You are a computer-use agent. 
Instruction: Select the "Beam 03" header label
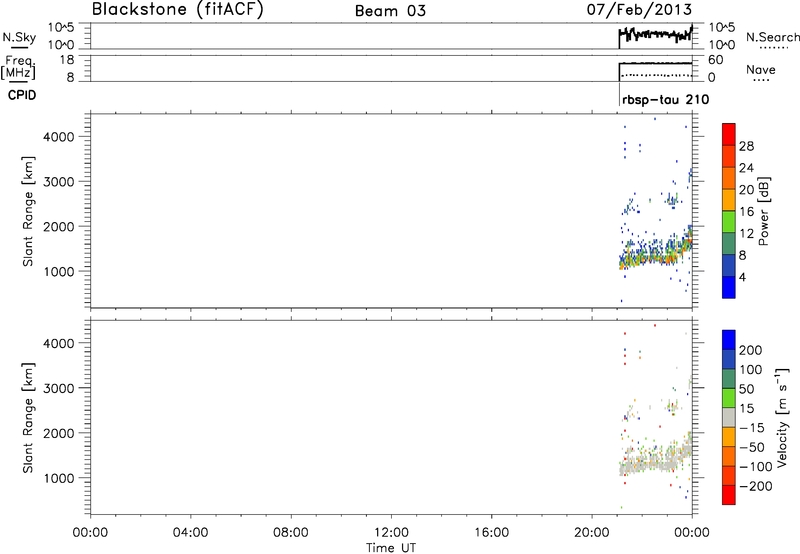tap(390, 11)
